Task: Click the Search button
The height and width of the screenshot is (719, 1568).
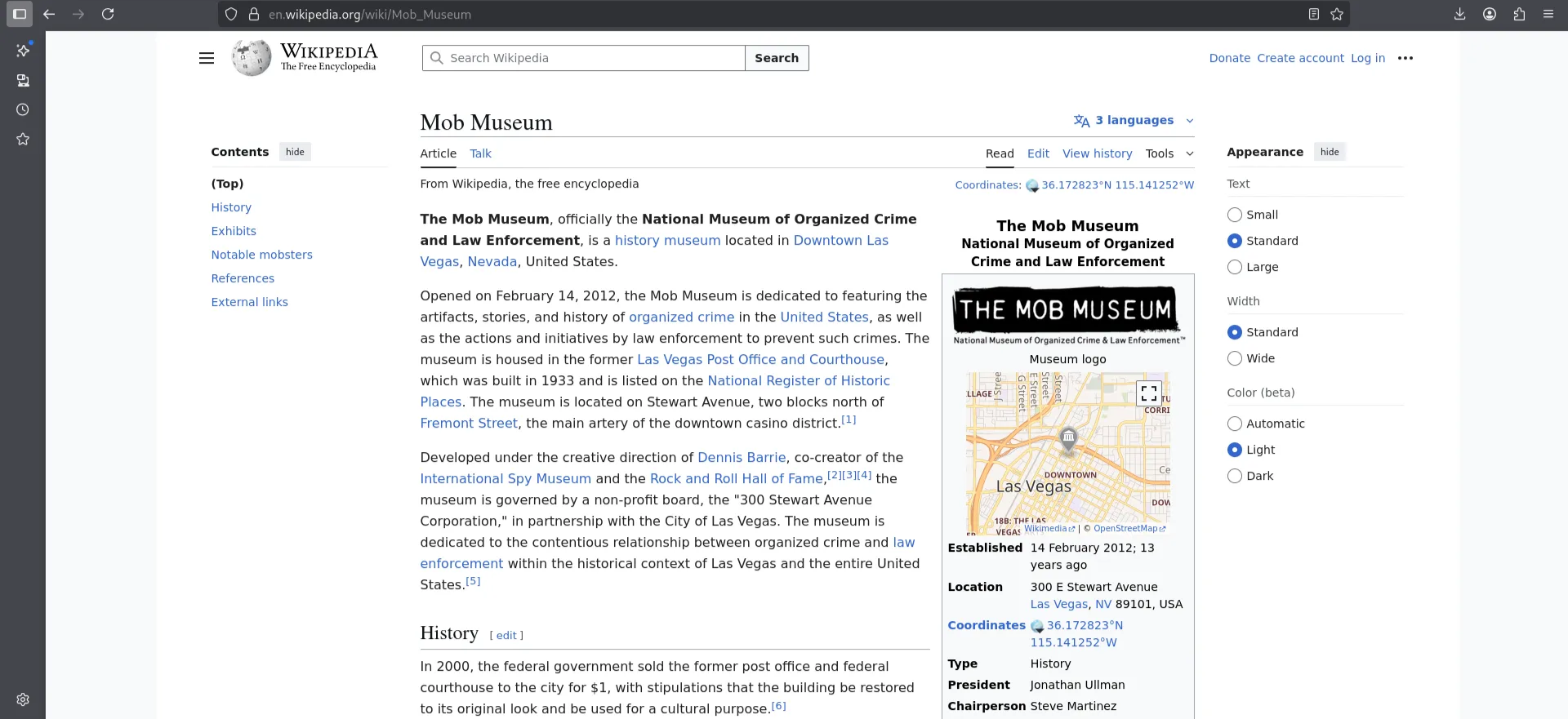Action: click(x=777, y=58)
